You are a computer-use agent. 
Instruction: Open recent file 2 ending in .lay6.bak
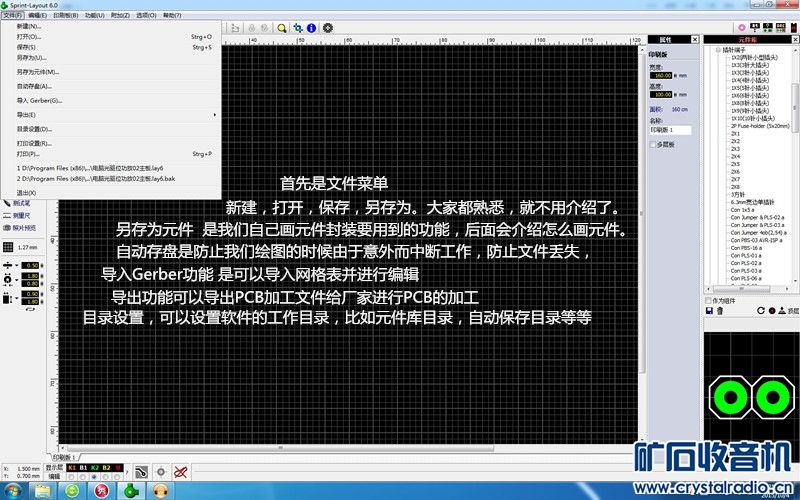[x=111, y=179]
